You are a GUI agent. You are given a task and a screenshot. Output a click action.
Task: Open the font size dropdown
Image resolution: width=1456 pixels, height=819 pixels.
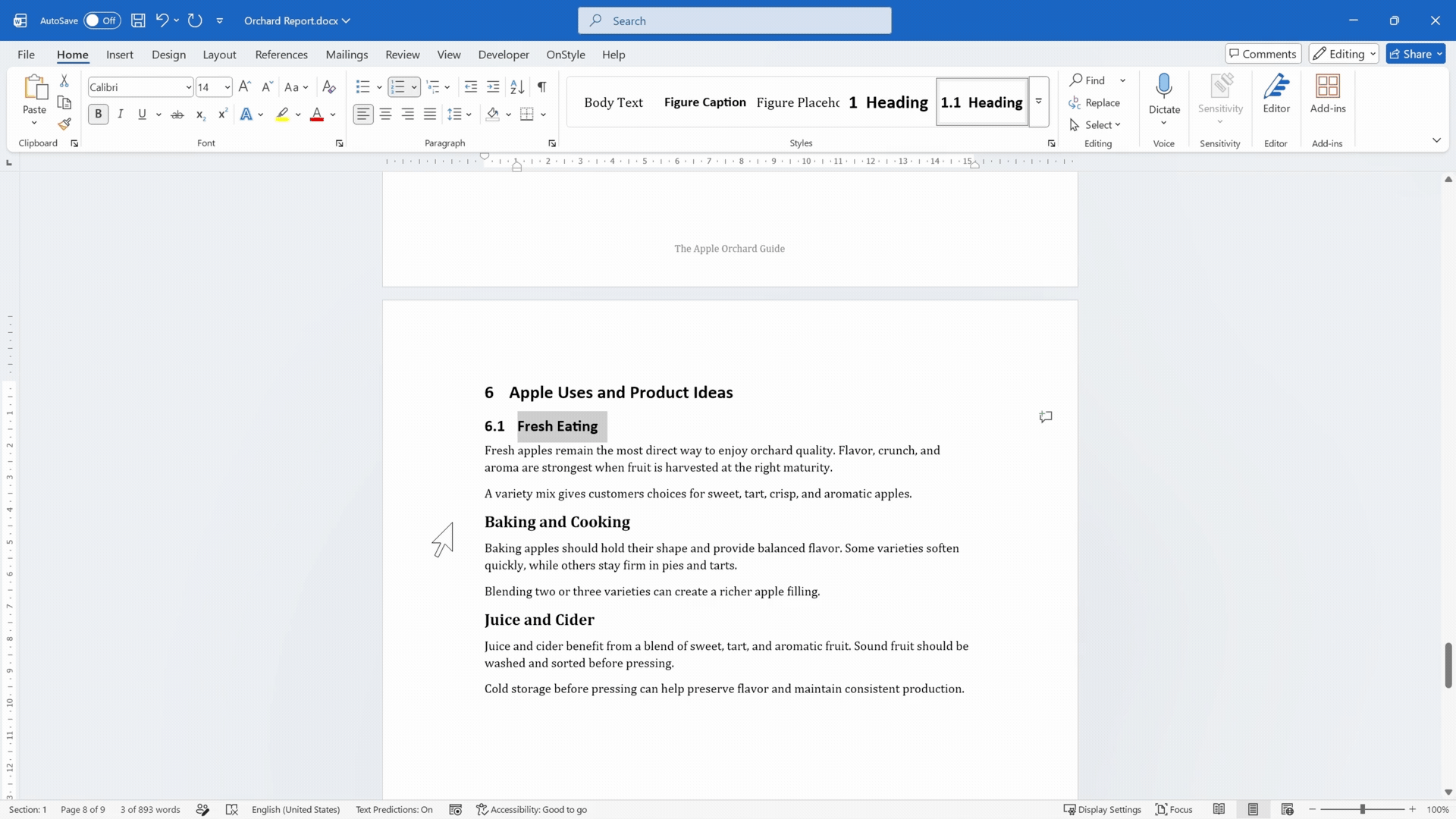coord(227,87)
